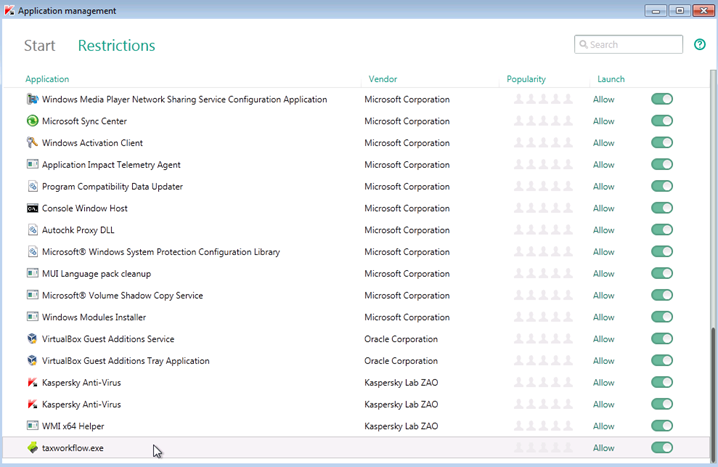Click the Autochk Proxy DLL icon
Viewport: 718px width, 467px height.
[32, 230]
